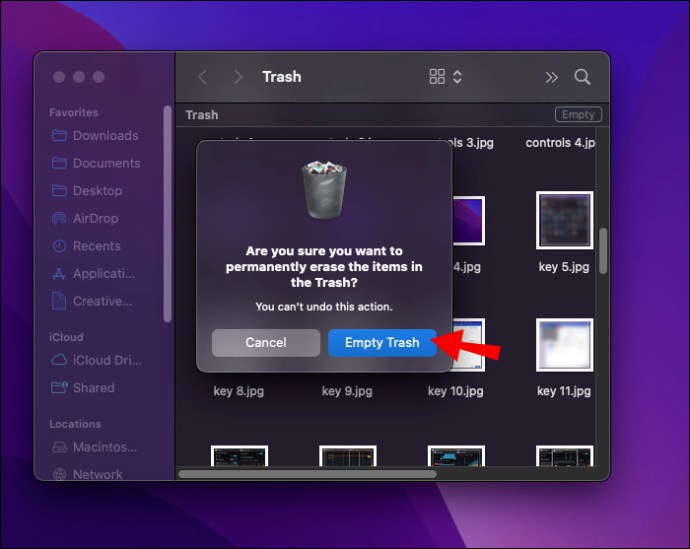
Task: Click the iCloud section header
Action: click(66, 337)
